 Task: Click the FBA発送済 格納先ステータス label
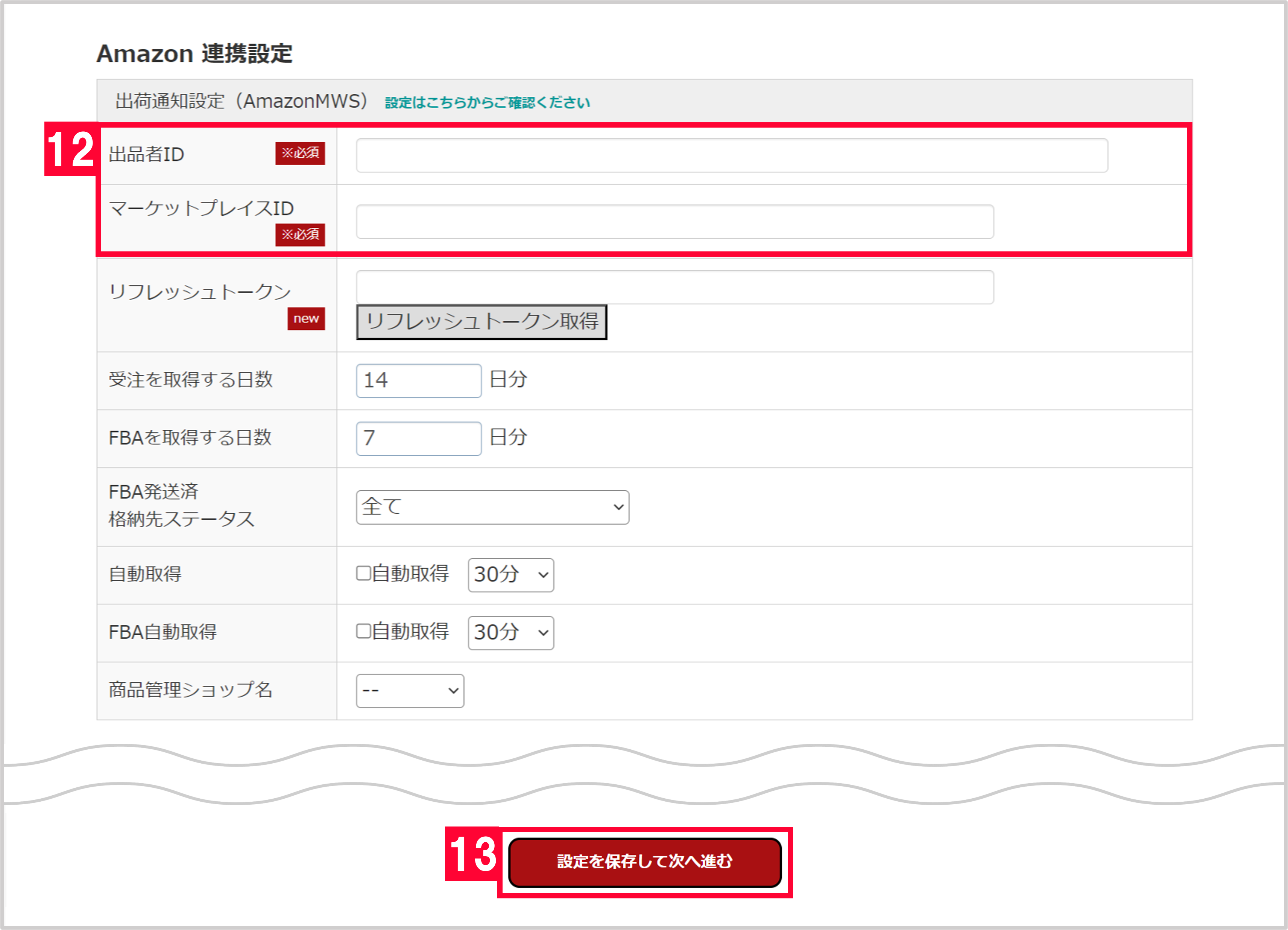click(x=181, y=505)
